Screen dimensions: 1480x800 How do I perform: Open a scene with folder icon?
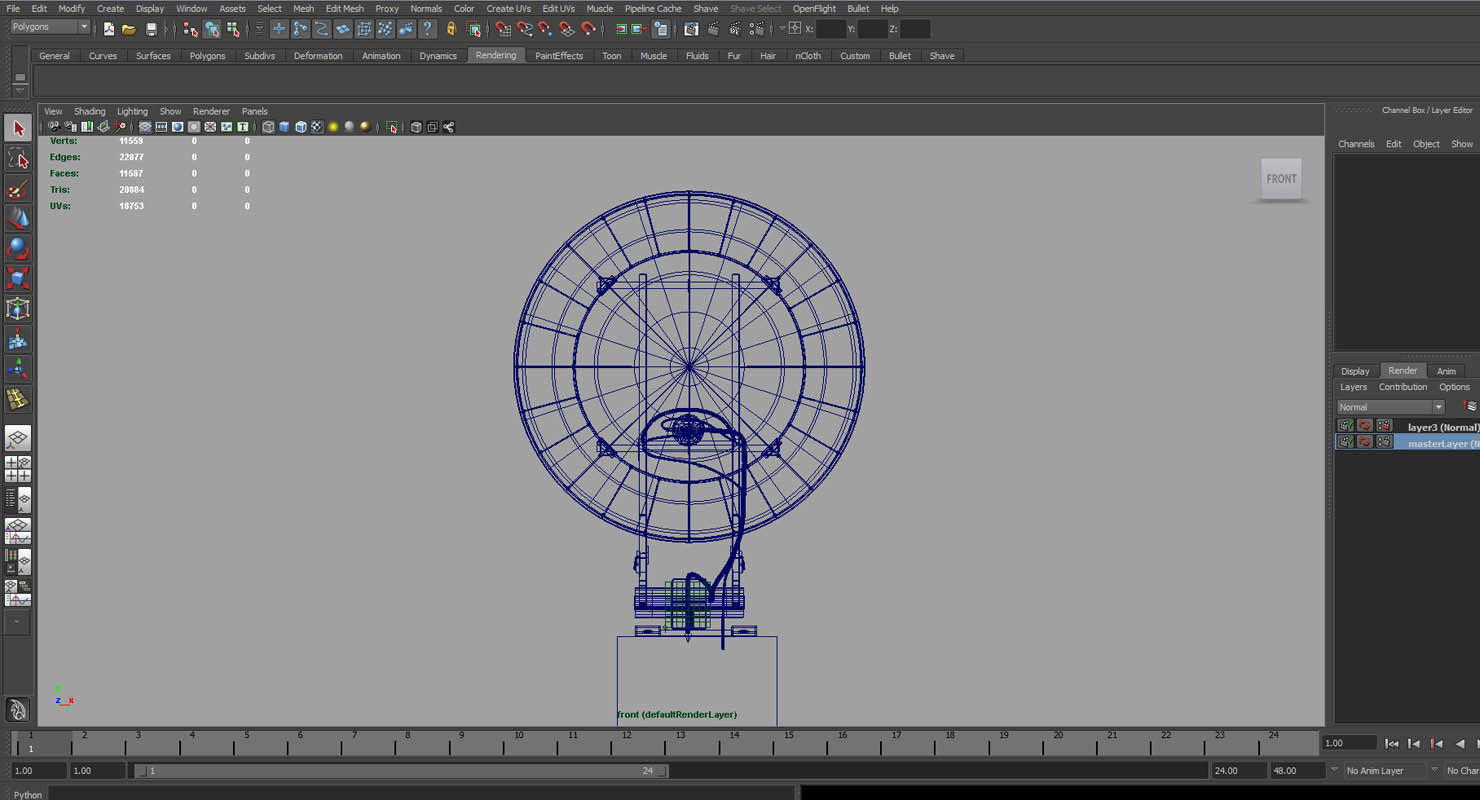pos(129,29)
